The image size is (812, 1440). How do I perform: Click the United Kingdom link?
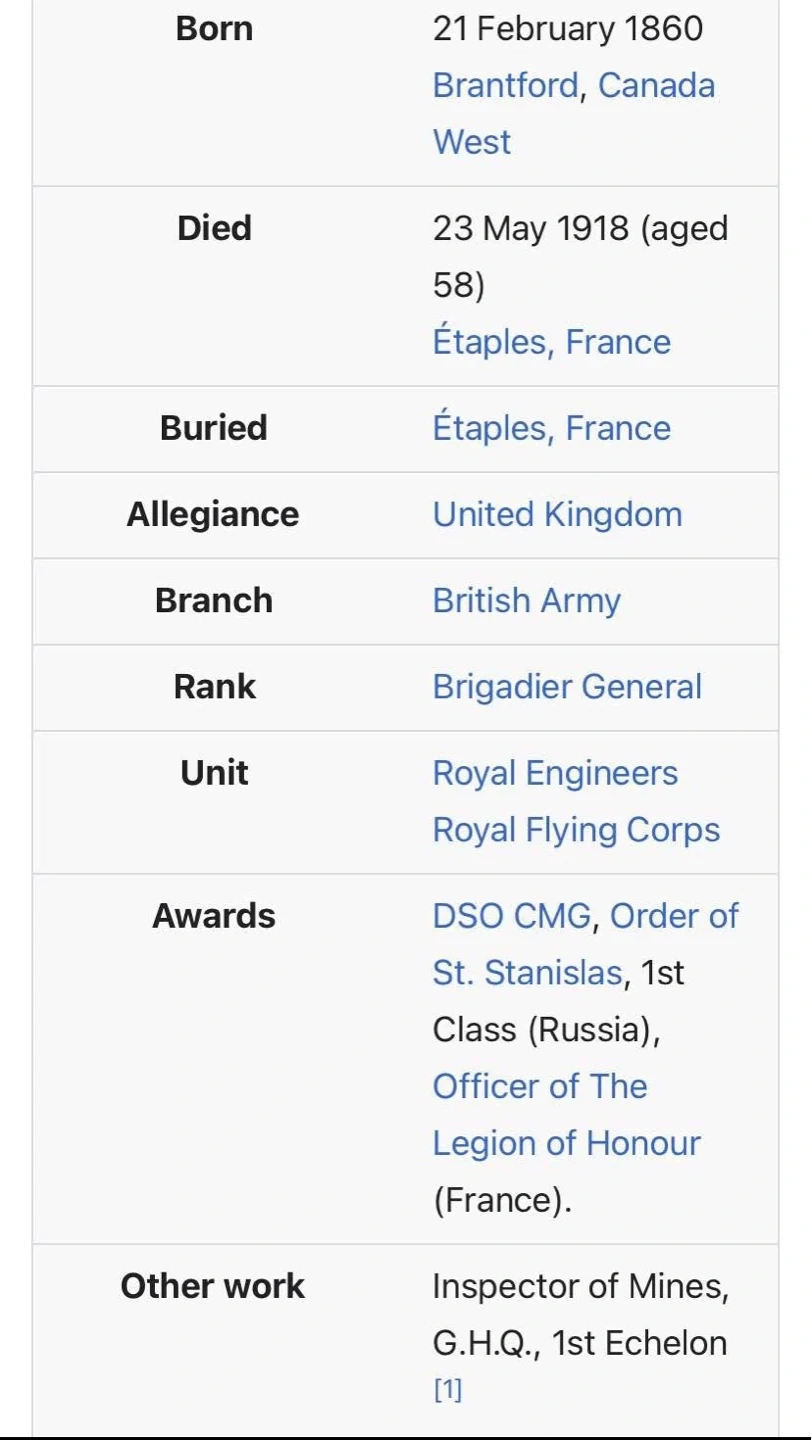(557, 514)
